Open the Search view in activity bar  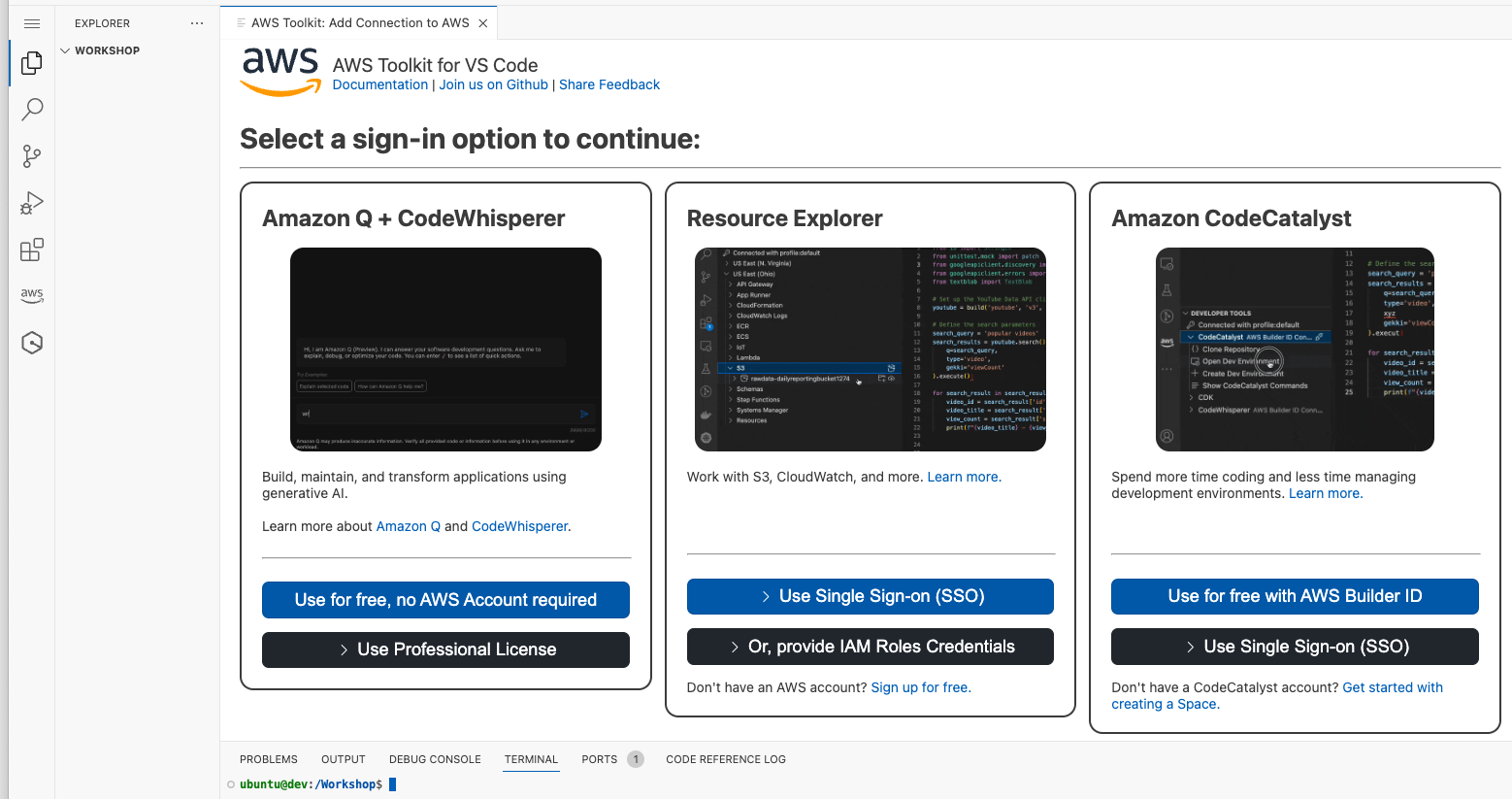pos(32,109)
